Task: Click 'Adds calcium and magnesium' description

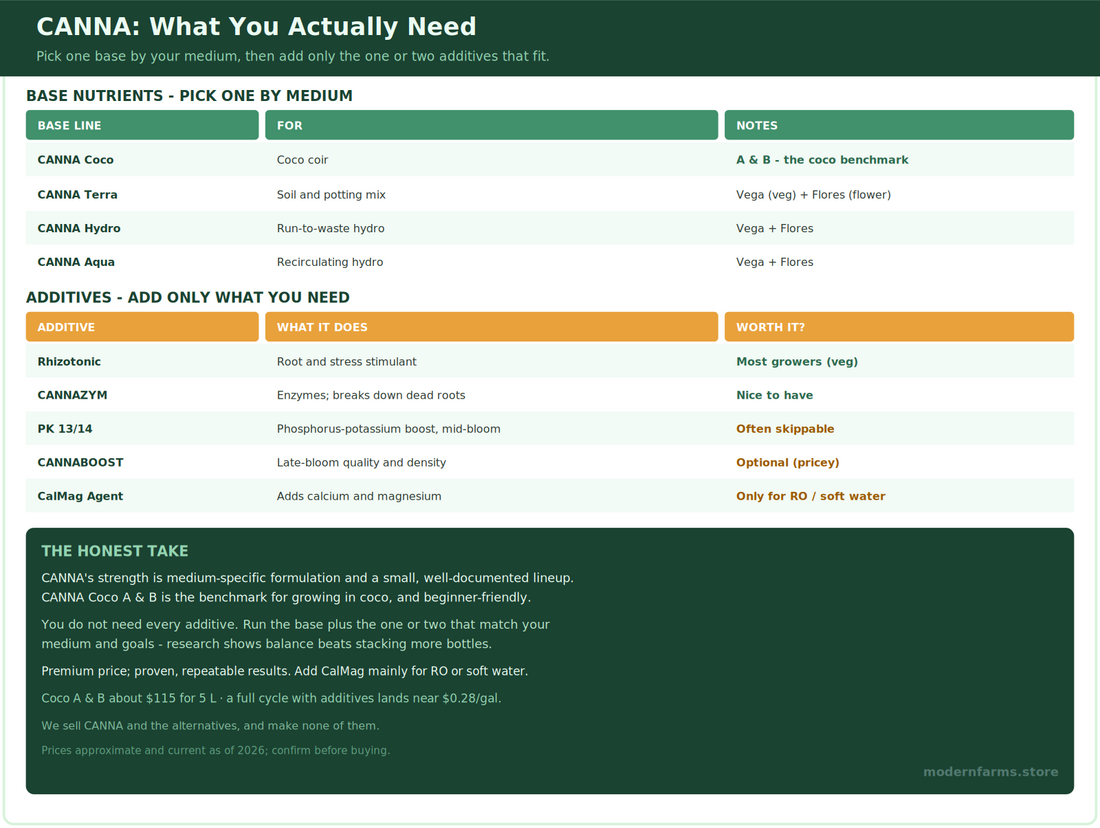Action: click(359, 496)
